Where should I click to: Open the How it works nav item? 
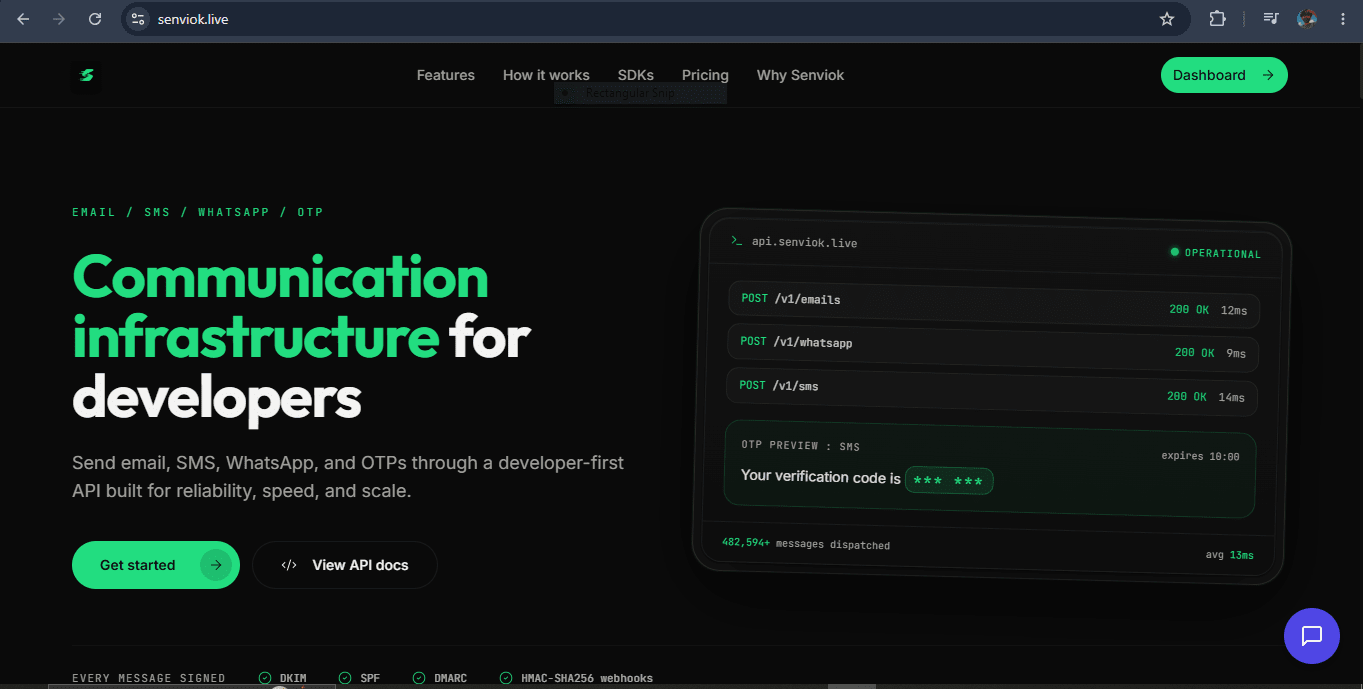[546, 75]
